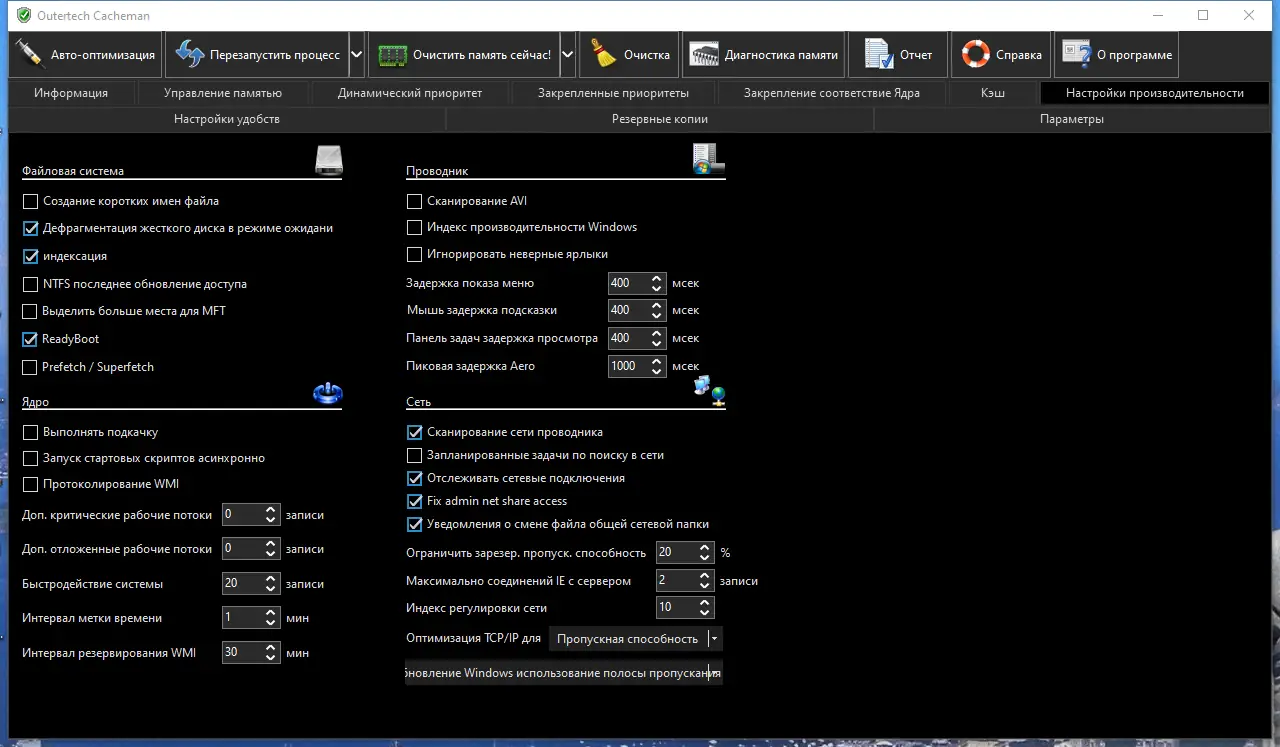Enable Создание коротких имен файла checkbox
The width and height of the screenshot is (1280, 747).
click(x=30, y=201)
